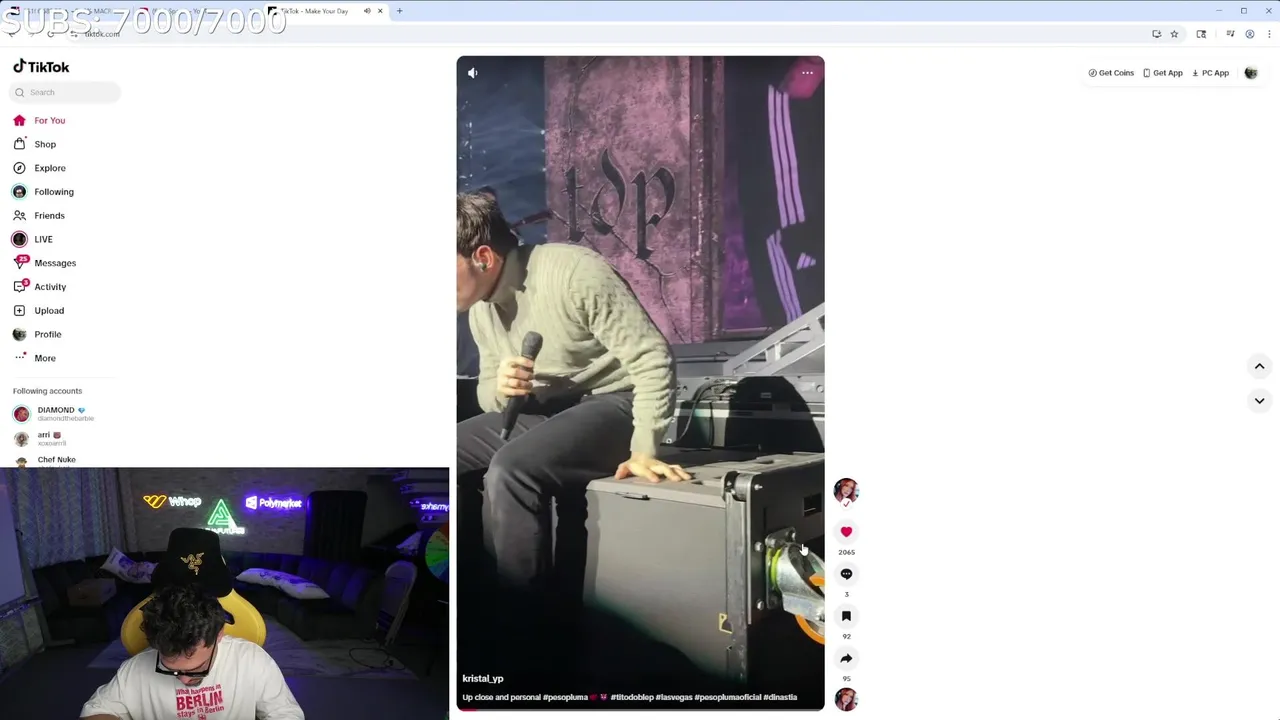Open comments with the speech bubble icon

(846, 574)
